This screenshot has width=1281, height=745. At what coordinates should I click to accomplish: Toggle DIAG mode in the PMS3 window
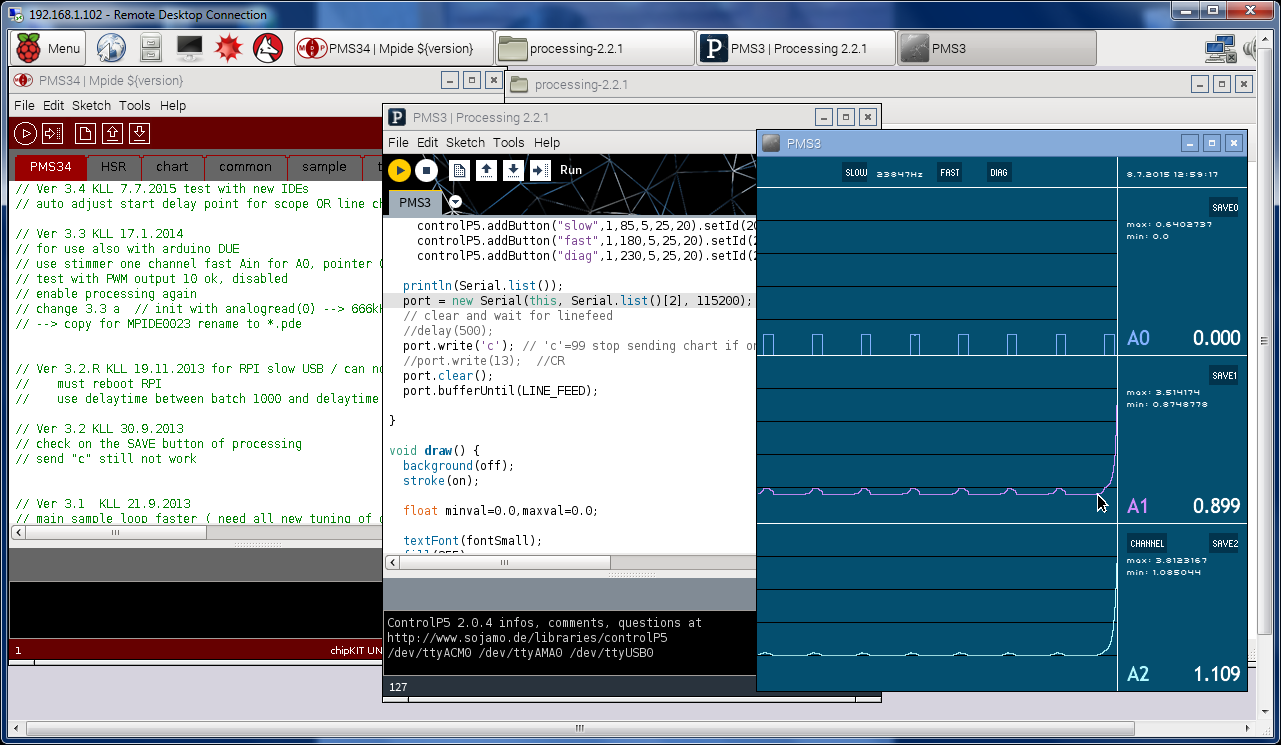click(999, 172)
